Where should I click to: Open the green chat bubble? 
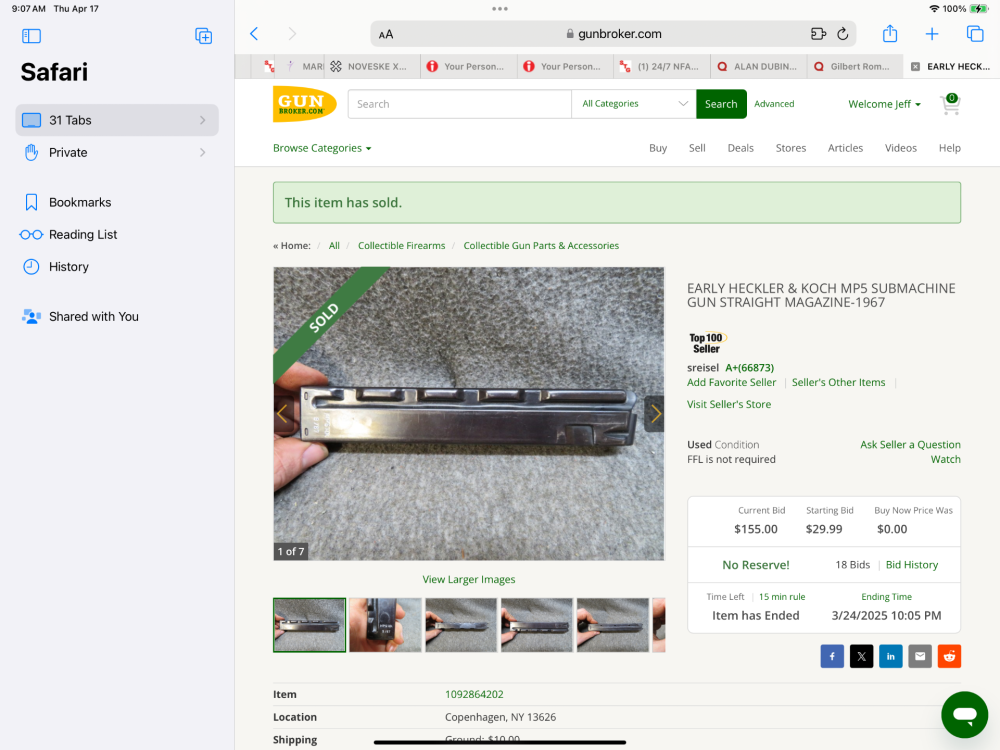964,714
